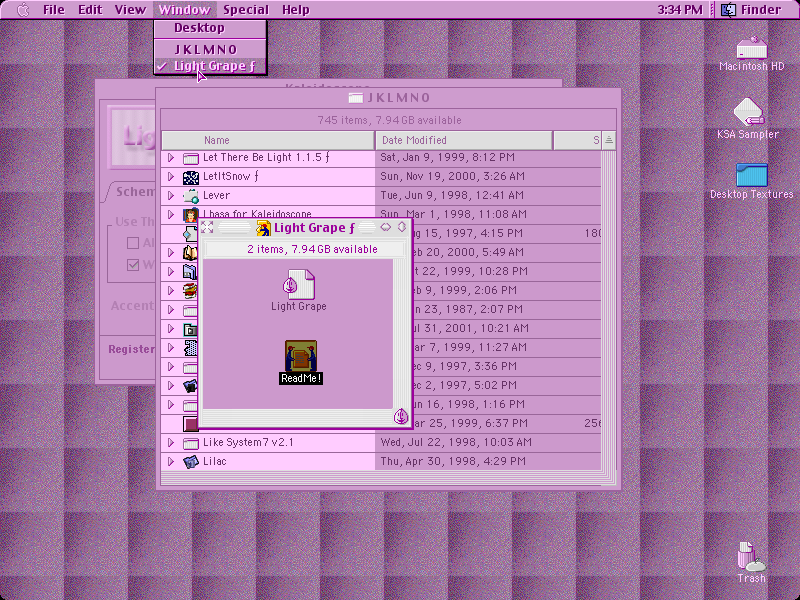Open the Light Grape scheme file icon
800x600 pixels.
(x=299, y=284)
